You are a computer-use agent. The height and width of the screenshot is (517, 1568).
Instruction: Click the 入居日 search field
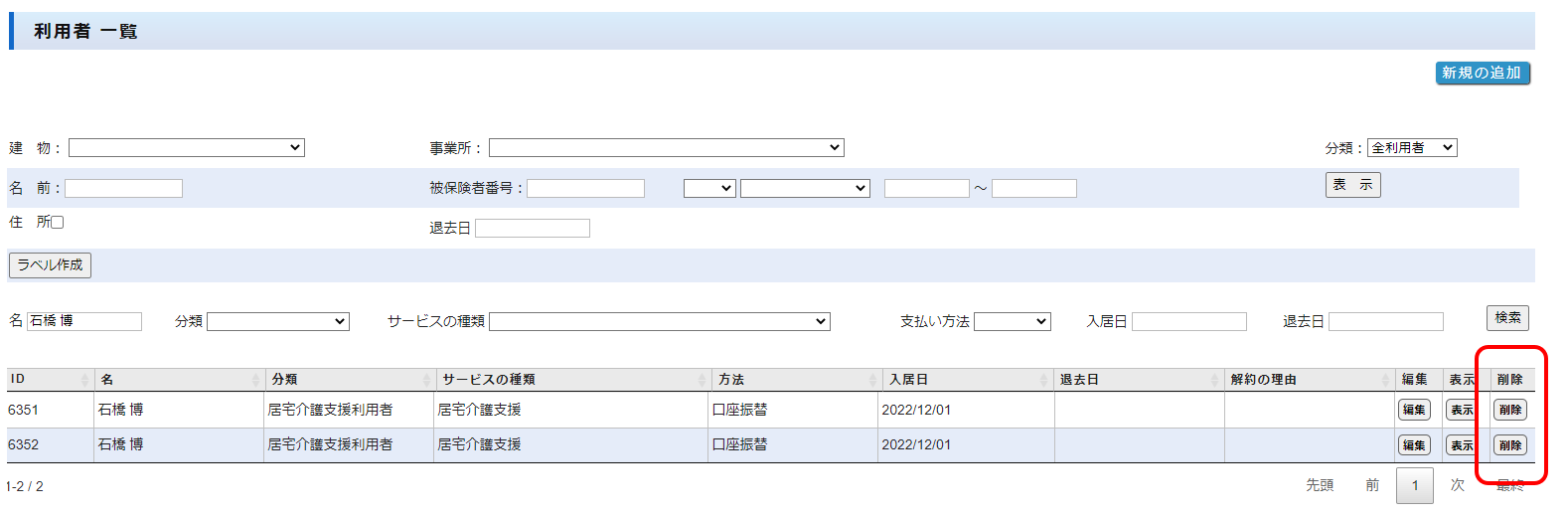click(1188, 321)
